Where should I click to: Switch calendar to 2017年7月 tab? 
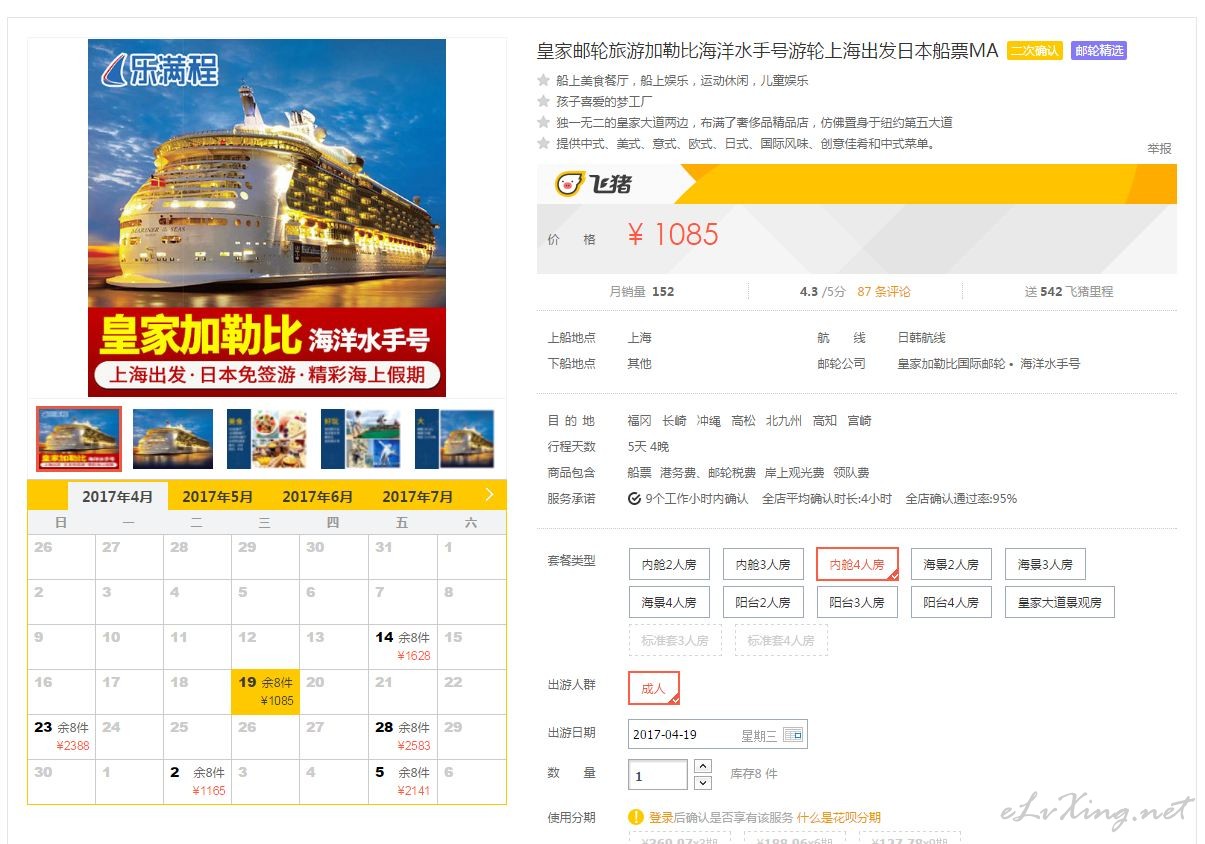pos(418,496)
